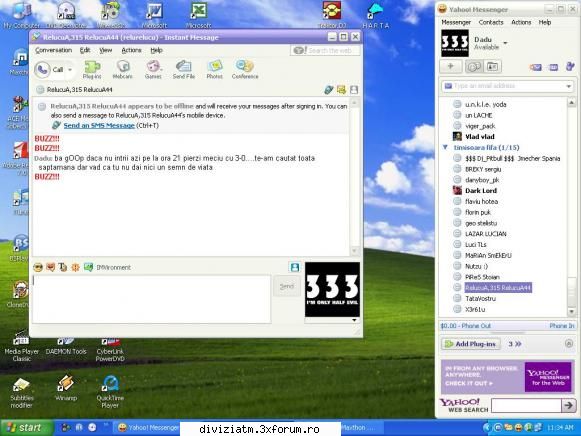Toggle the display image panel button
Image resolution: width=581 pixels, height=436 pixels.
[295, 267]
